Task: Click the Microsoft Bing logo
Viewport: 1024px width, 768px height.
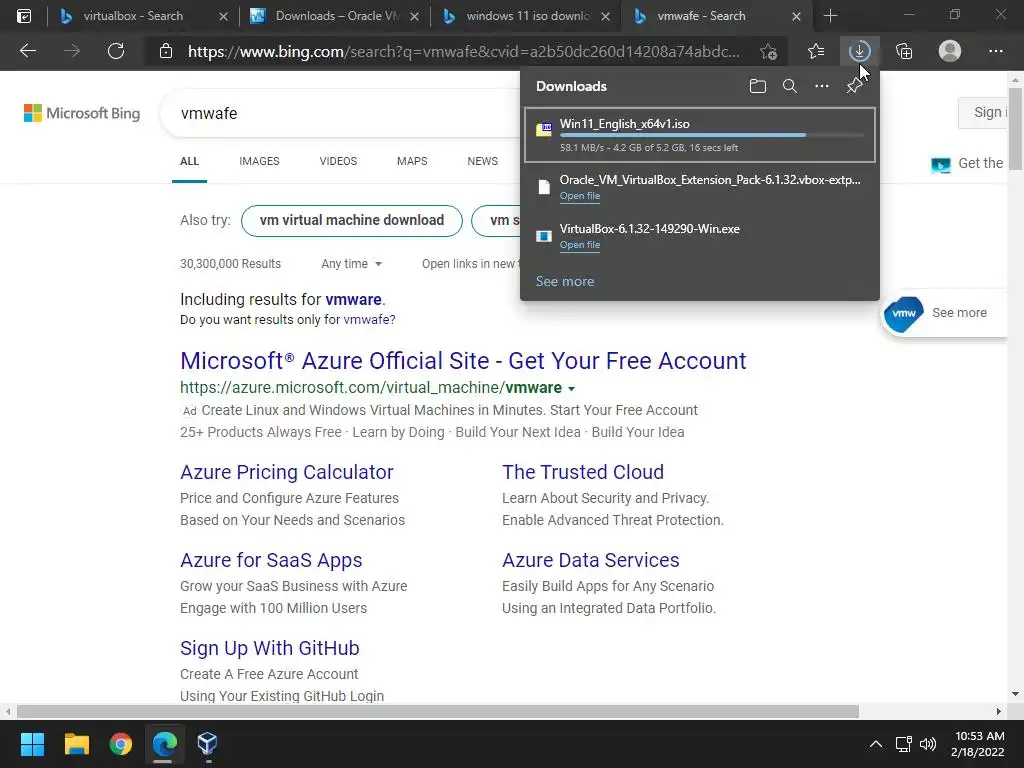Action: [x=82, y=113]
